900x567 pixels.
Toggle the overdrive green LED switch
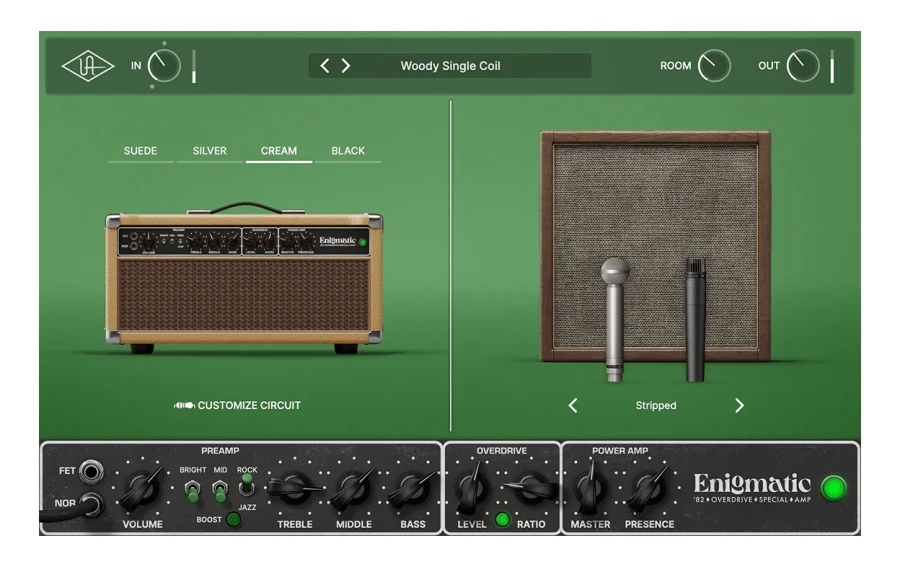tap(502, 520)
